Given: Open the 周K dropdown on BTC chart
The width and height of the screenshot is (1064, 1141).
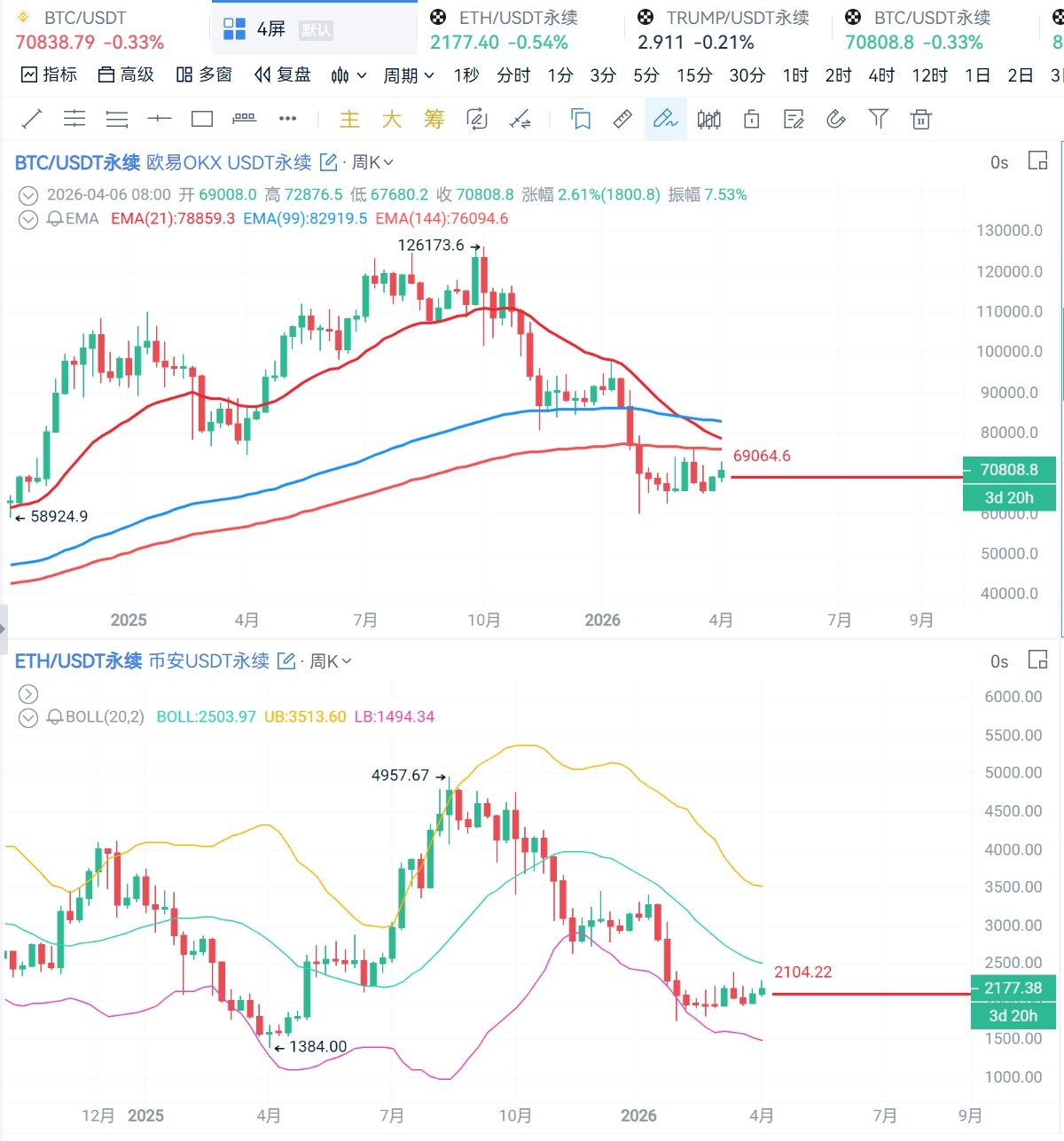Looking at the screenshot, I should (x=372, y=162).
